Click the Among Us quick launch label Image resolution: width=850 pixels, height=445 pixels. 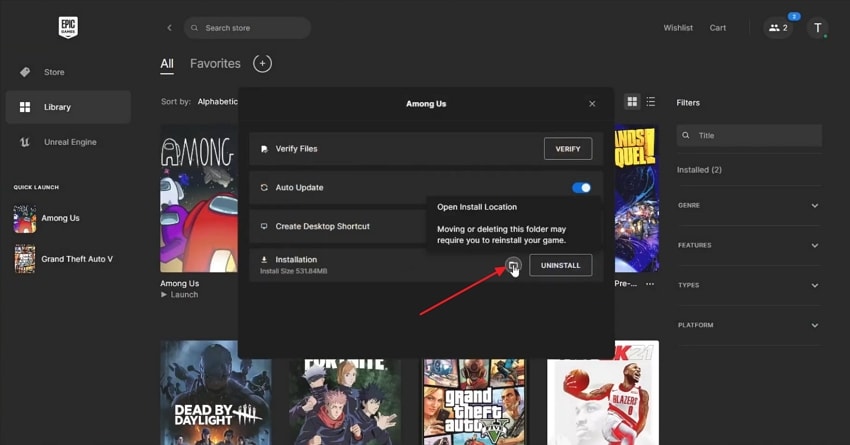pos(60,218)
